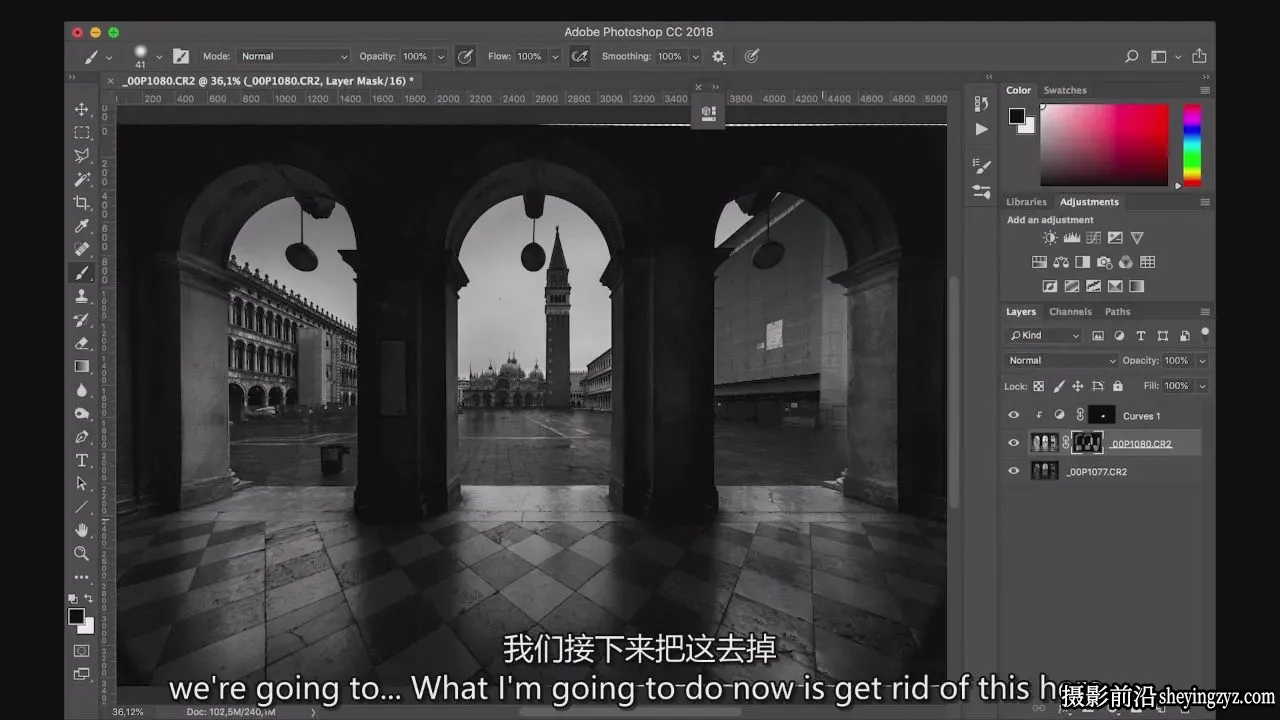Open the layer filter Kind dropdown

pyautogui.click(x=1044, y=335)
